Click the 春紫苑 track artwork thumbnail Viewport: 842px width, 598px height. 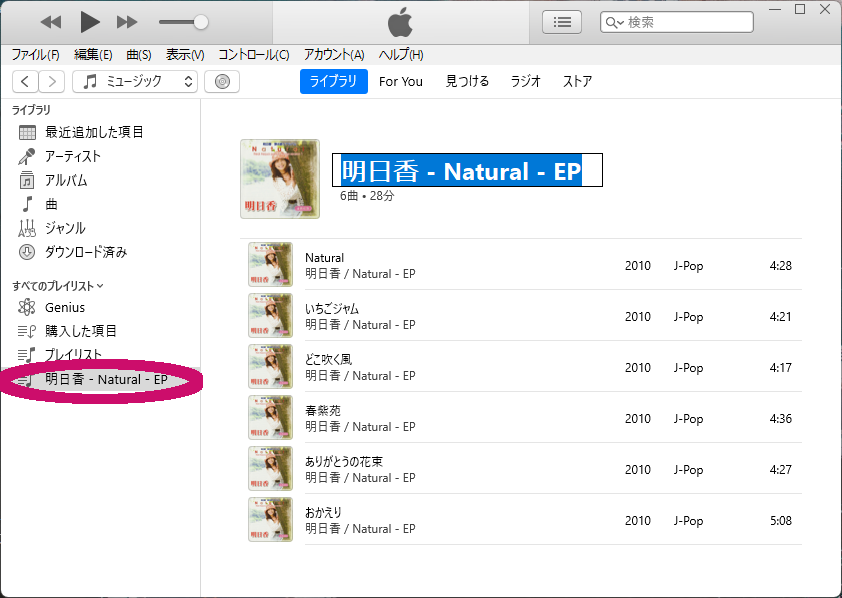(270, 417)
